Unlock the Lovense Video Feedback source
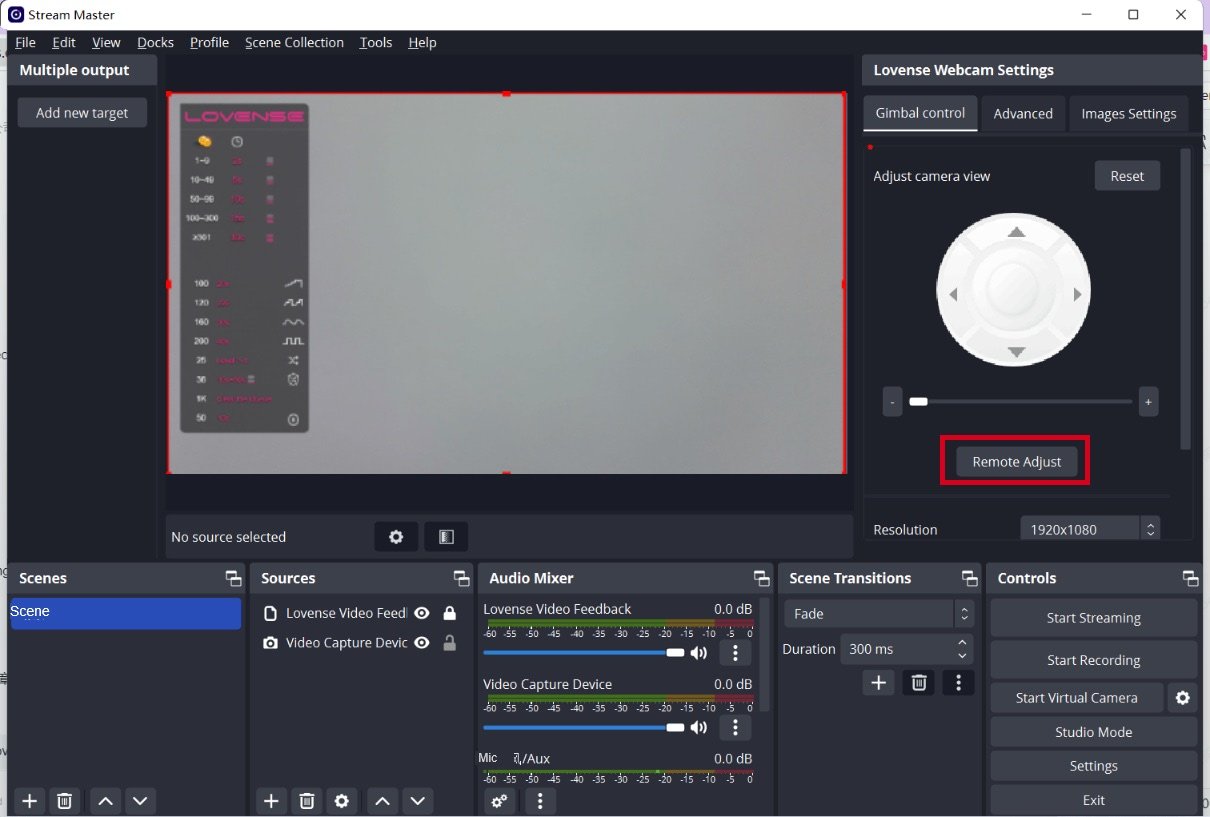 [450, 613]
